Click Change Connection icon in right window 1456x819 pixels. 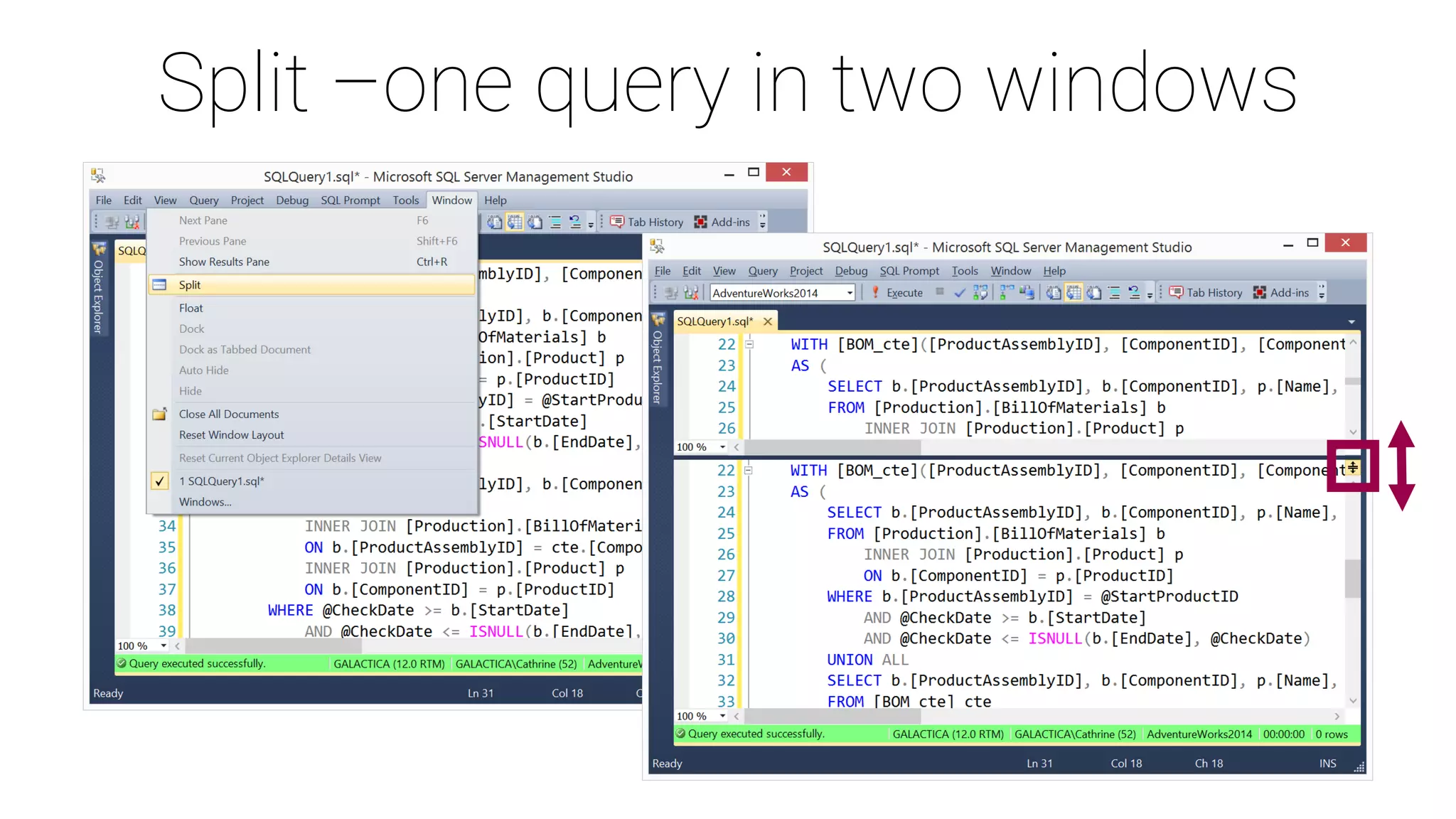coord(691,292)
